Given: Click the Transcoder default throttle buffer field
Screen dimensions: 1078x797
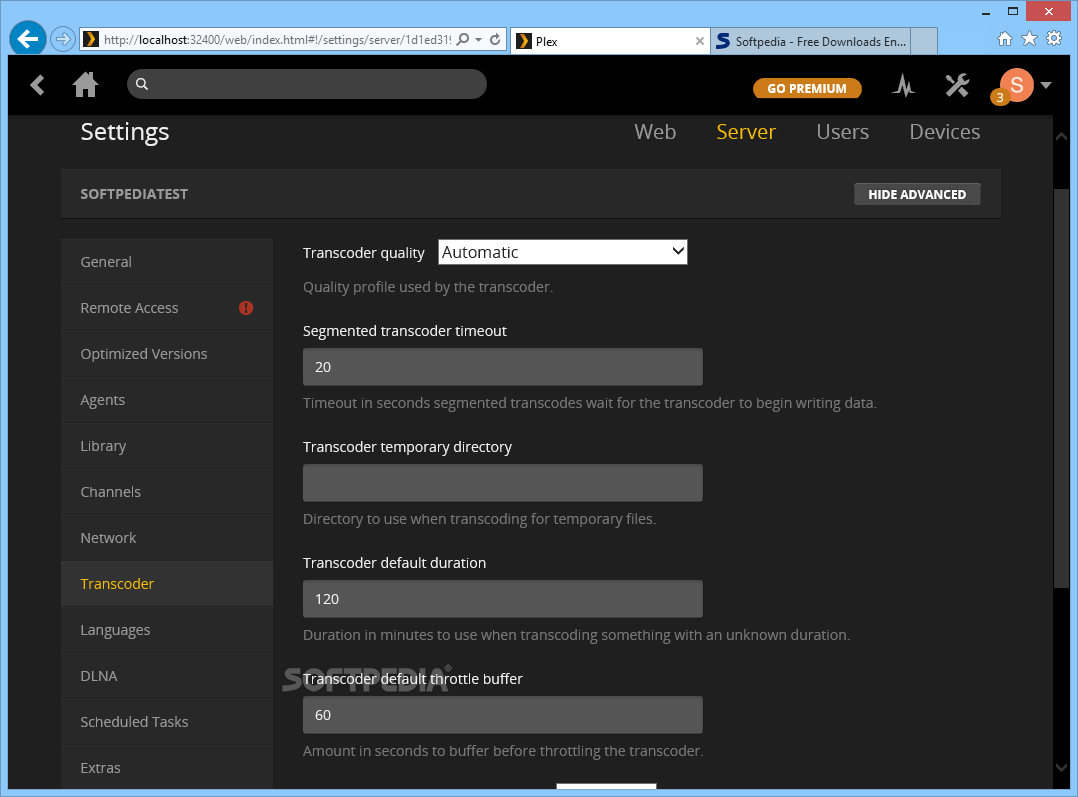Looking at the screenshot, I should pos(503,714).
